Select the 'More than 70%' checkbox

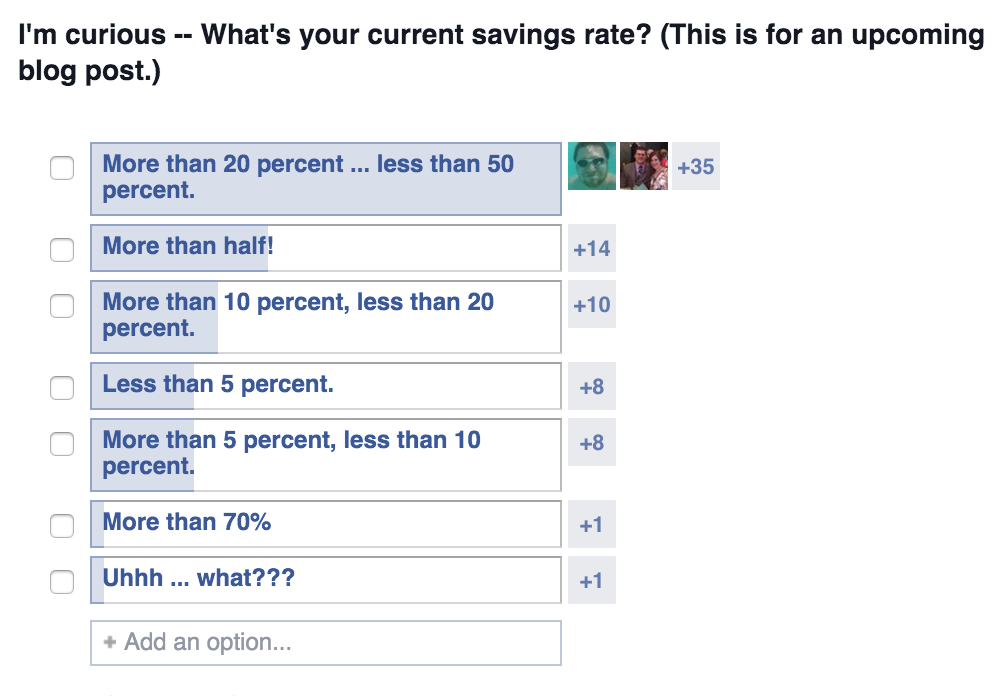coord(62,525)
